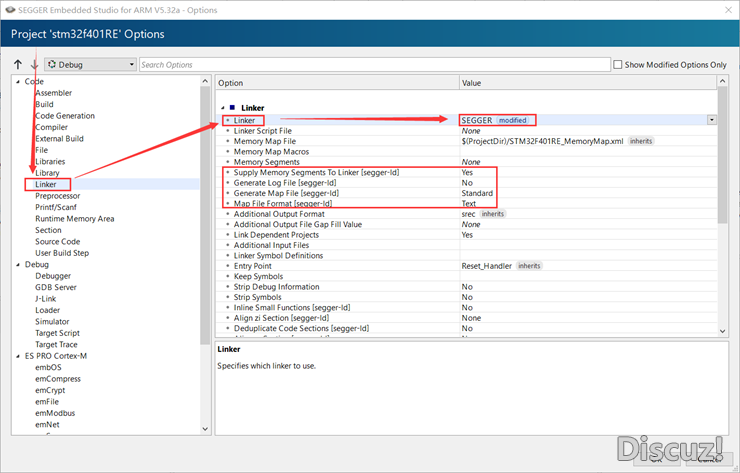Select Simulator category
This screenshot has width=740, height=473.
pos(52,321)
